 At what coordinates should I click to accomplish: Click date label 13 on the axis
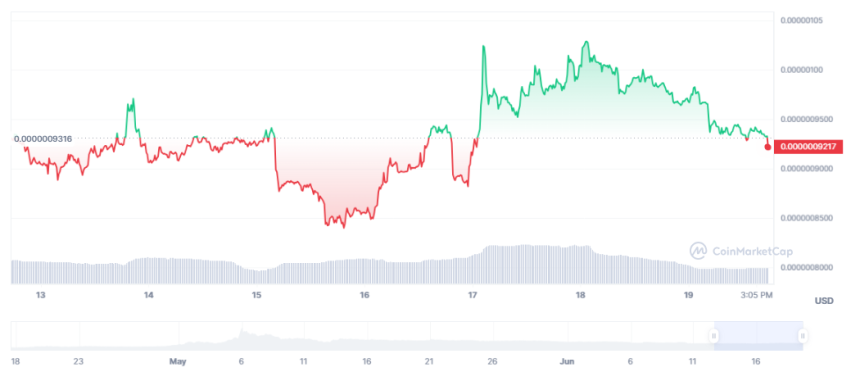click(x=40, y=295)
